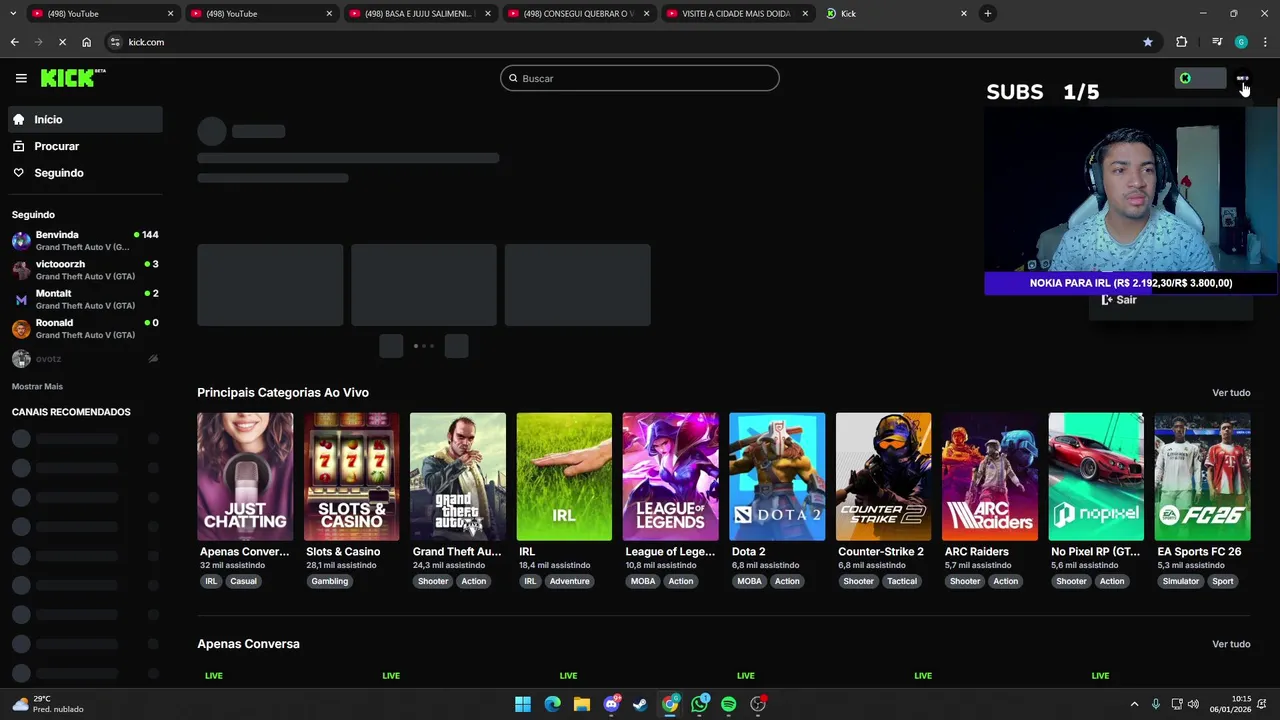Viewport: 1280px width, 720px height.
Task: Open the Seguindo following page
Action: pos(86,173)
